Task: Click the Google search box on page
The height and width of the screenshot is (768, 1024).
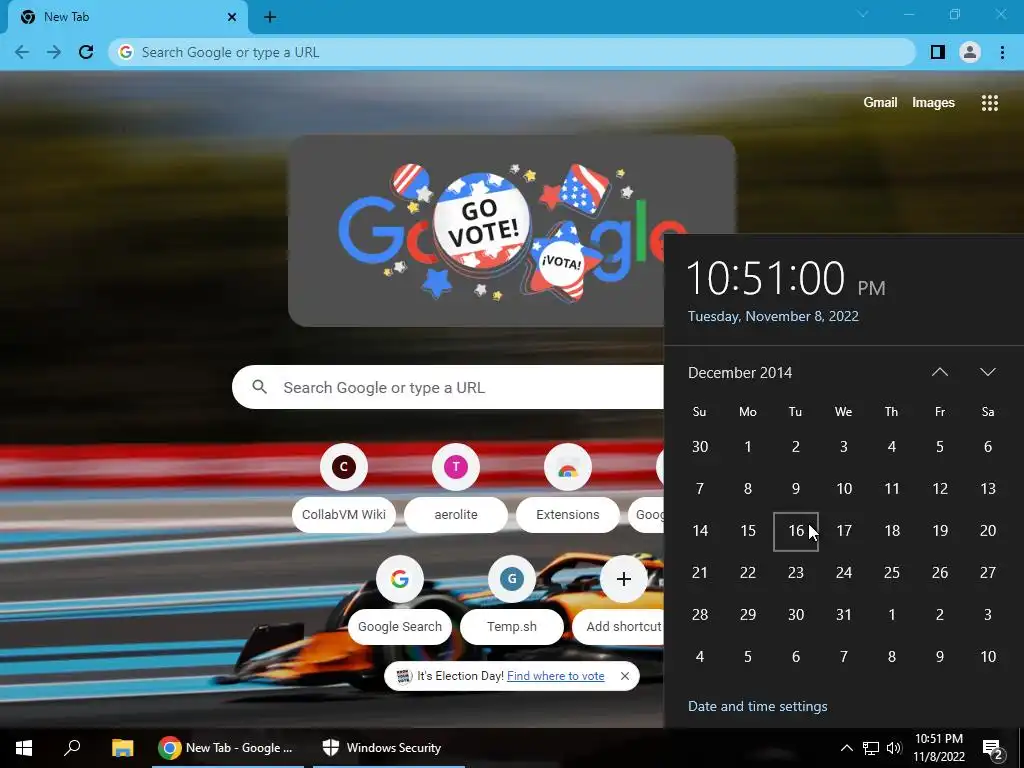Action: (x=448, y=387)
